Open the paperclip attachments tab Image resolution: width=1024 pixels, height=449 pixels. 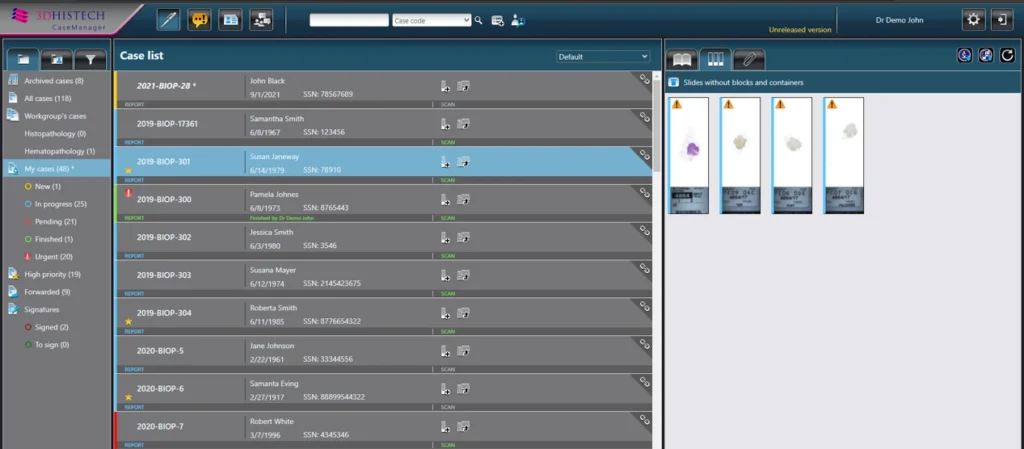[x=749, y=59]
